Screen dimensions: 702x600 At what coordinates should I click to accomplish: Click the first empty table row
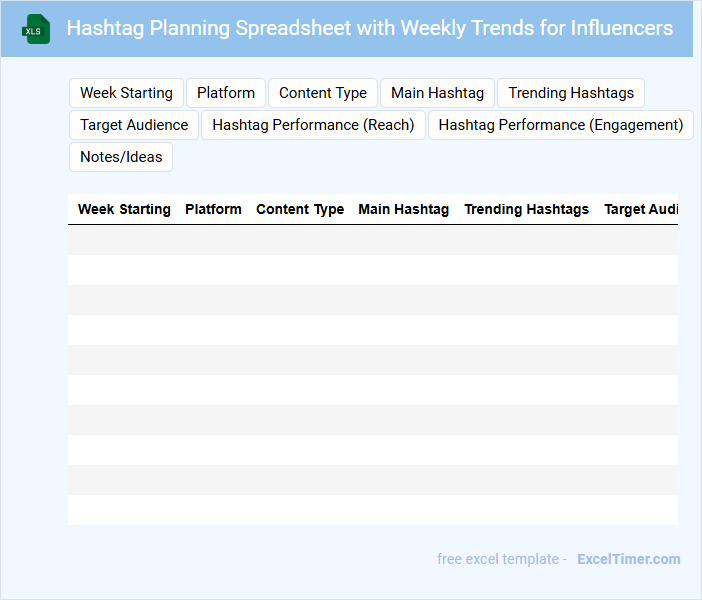point(372,240)
